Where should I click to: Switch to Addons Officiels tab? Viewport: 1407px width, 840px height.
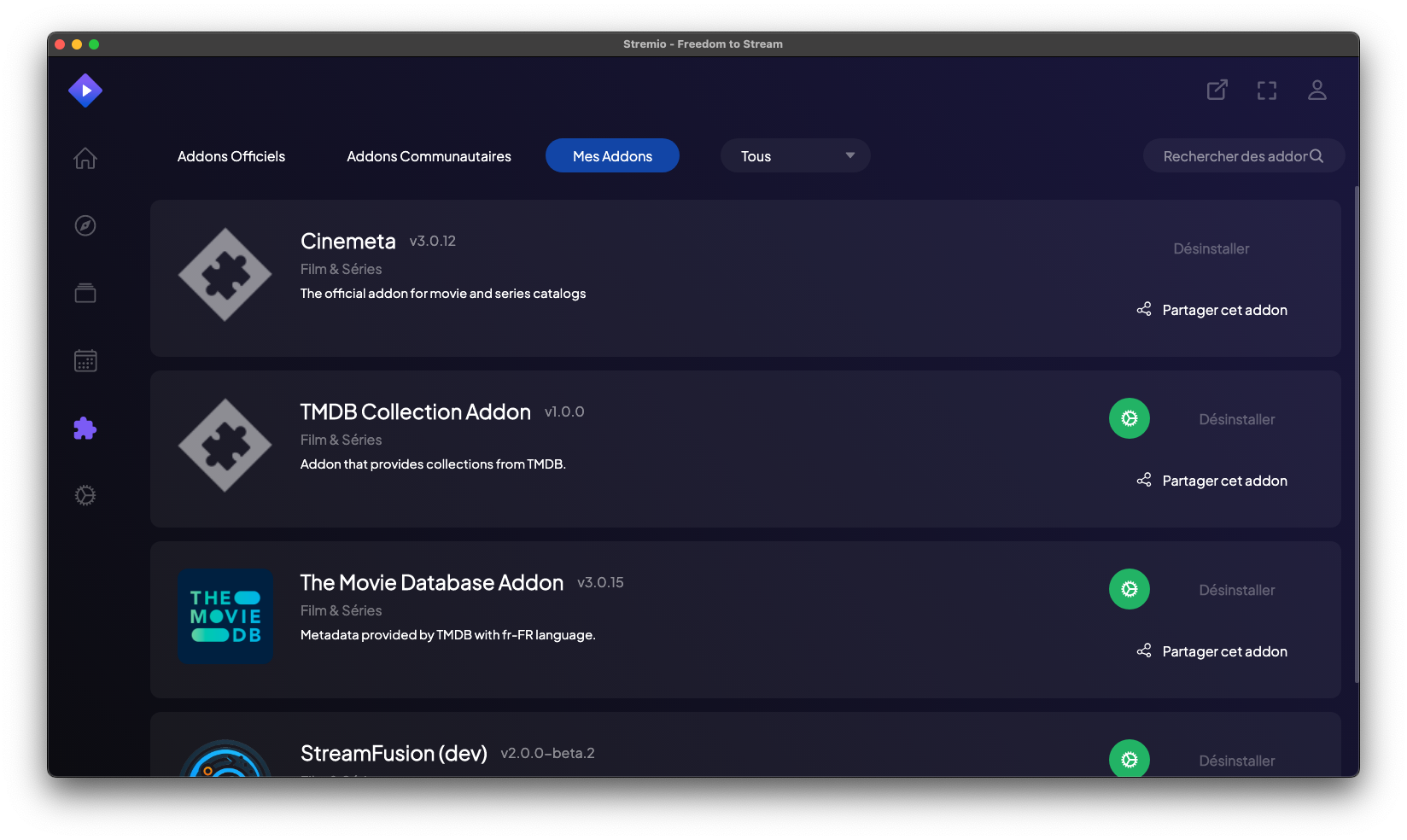coord(231,156)
